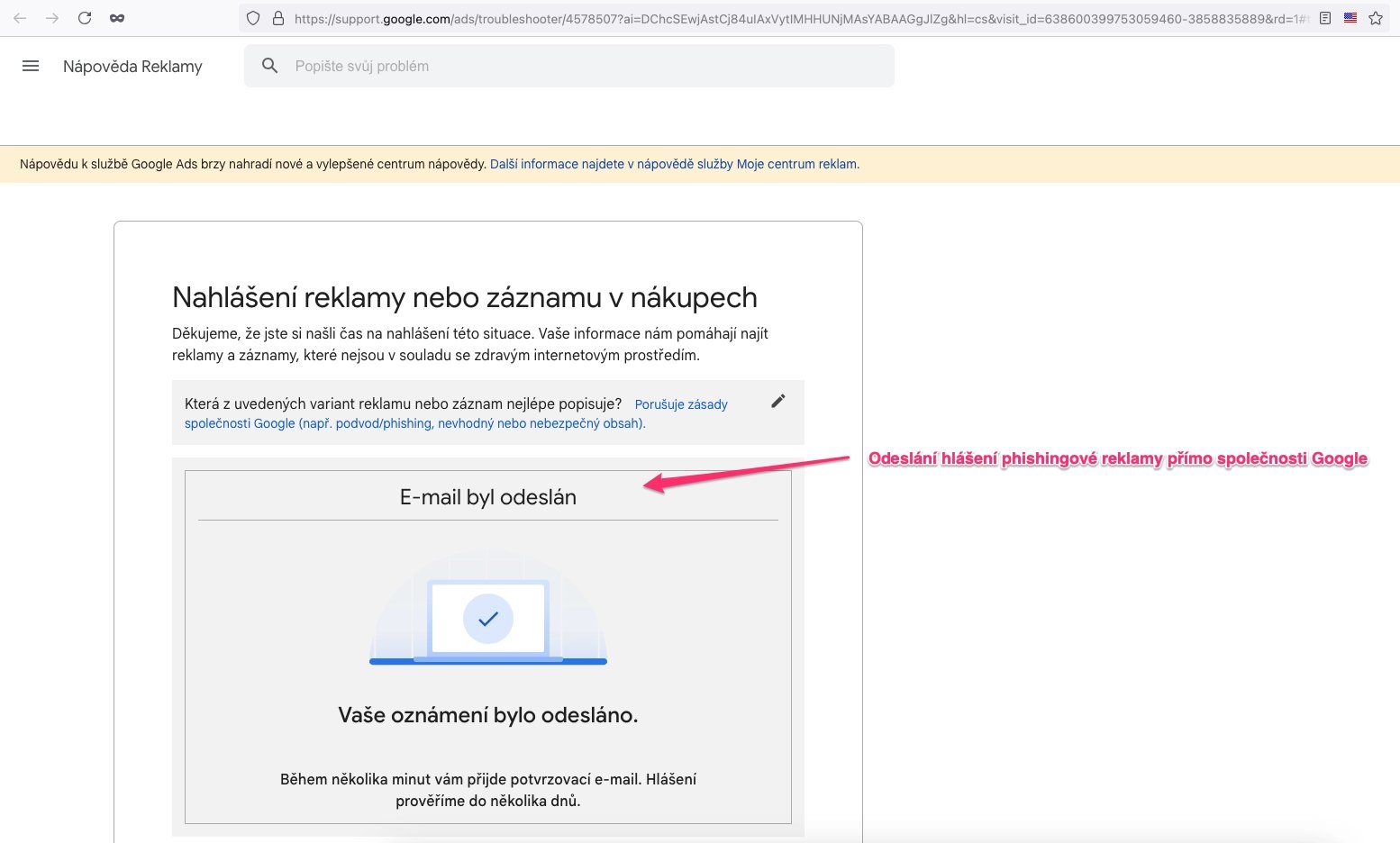Click the padlock site security icon
The image size is (1400, 843).
[277, 18]
